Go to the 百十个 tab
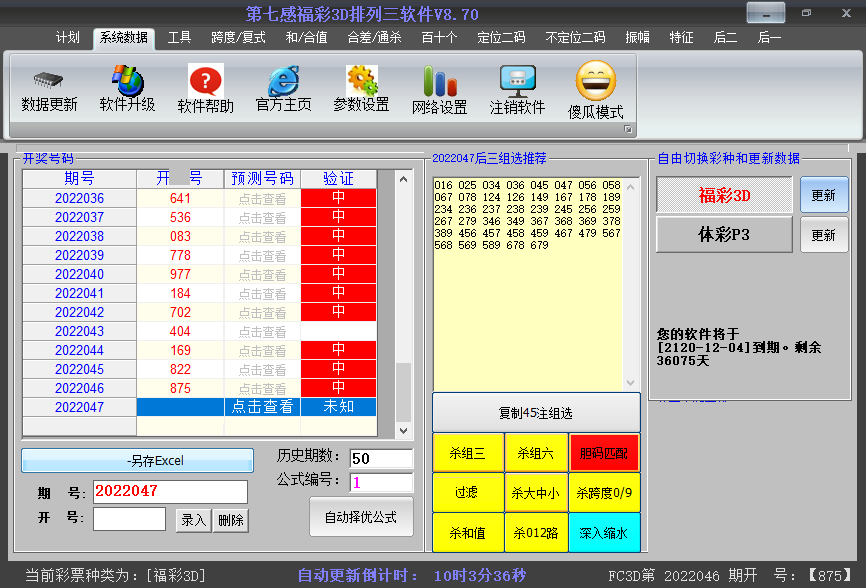The width and height of the screenshot is (866, 588). click(x=440, y=38)
